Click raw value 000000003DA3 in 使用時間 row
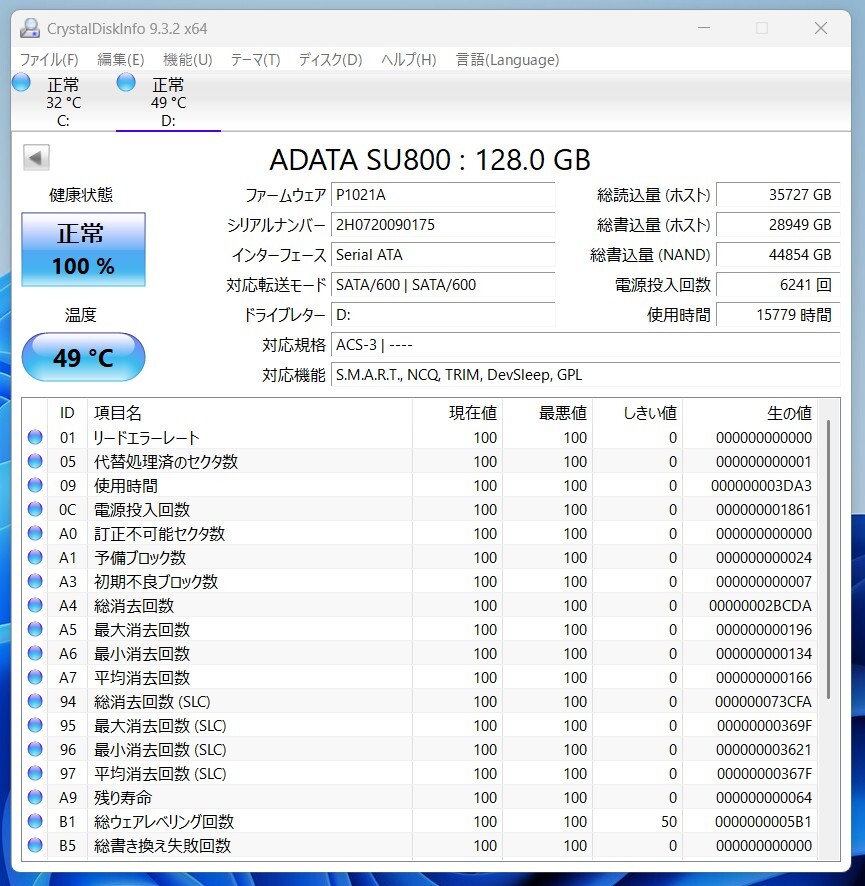The width and height of the screenshot is (865, 886). 761,486
